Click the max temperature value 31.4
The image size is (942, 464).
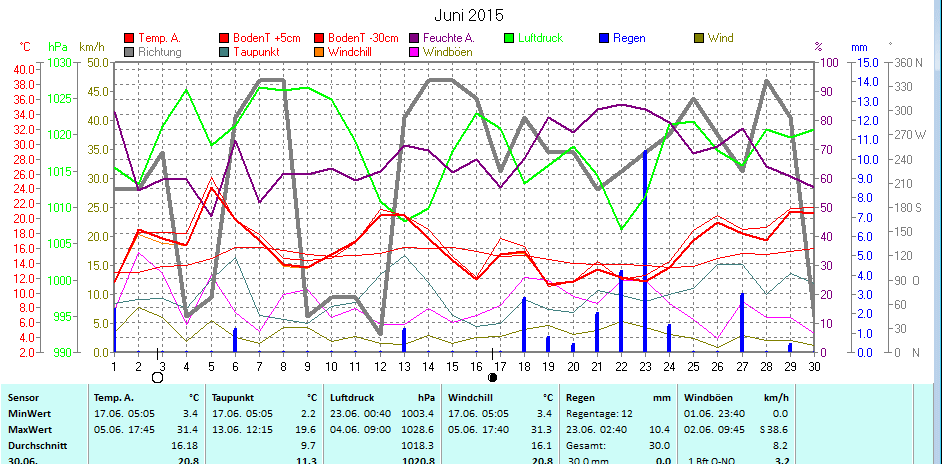[x=187, y=430]
